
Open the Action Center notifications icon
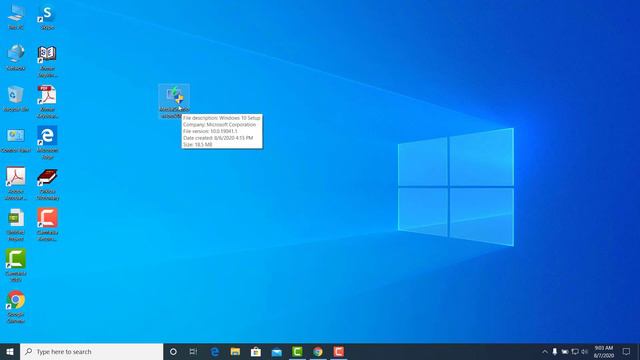point(627,351)
